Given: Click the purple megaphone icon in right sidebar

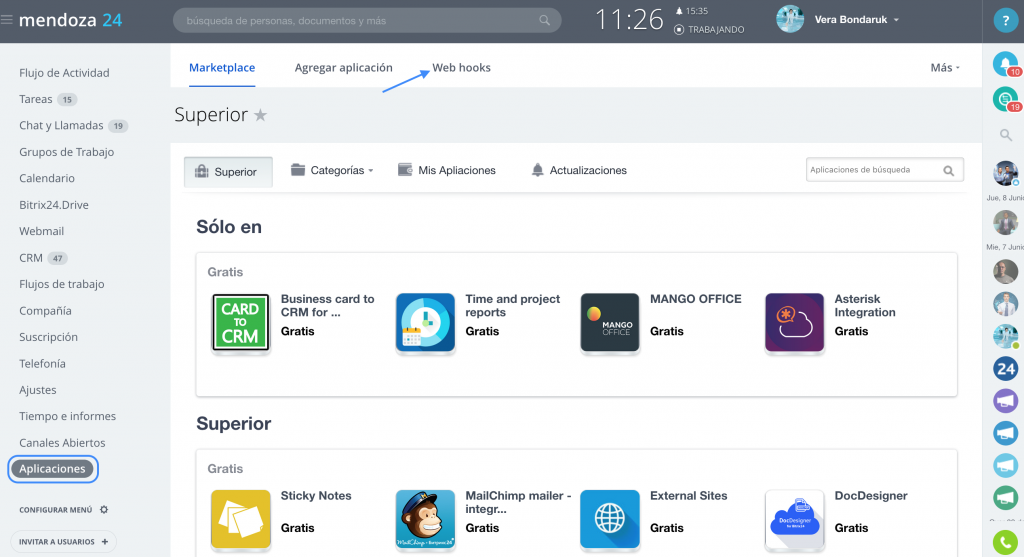Looking at the screenshot, I should click(x=1006, y=401).
